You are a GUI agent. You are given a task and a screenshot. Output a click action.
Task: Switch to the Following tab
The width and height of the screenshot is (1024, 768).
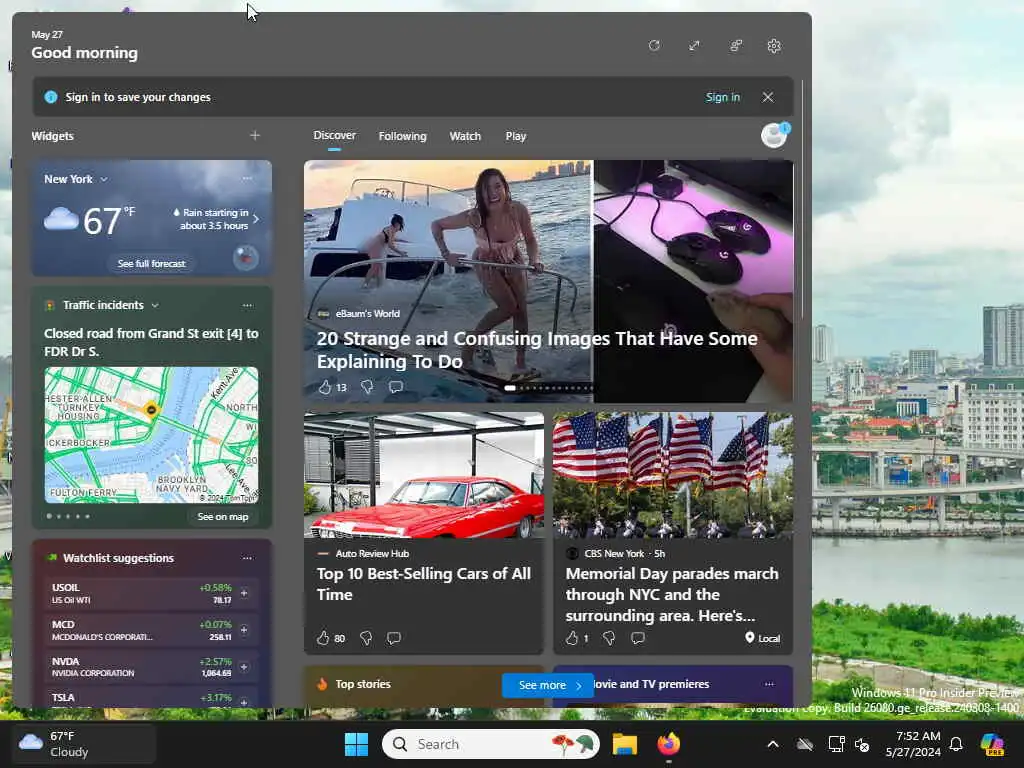pos(402,136)
